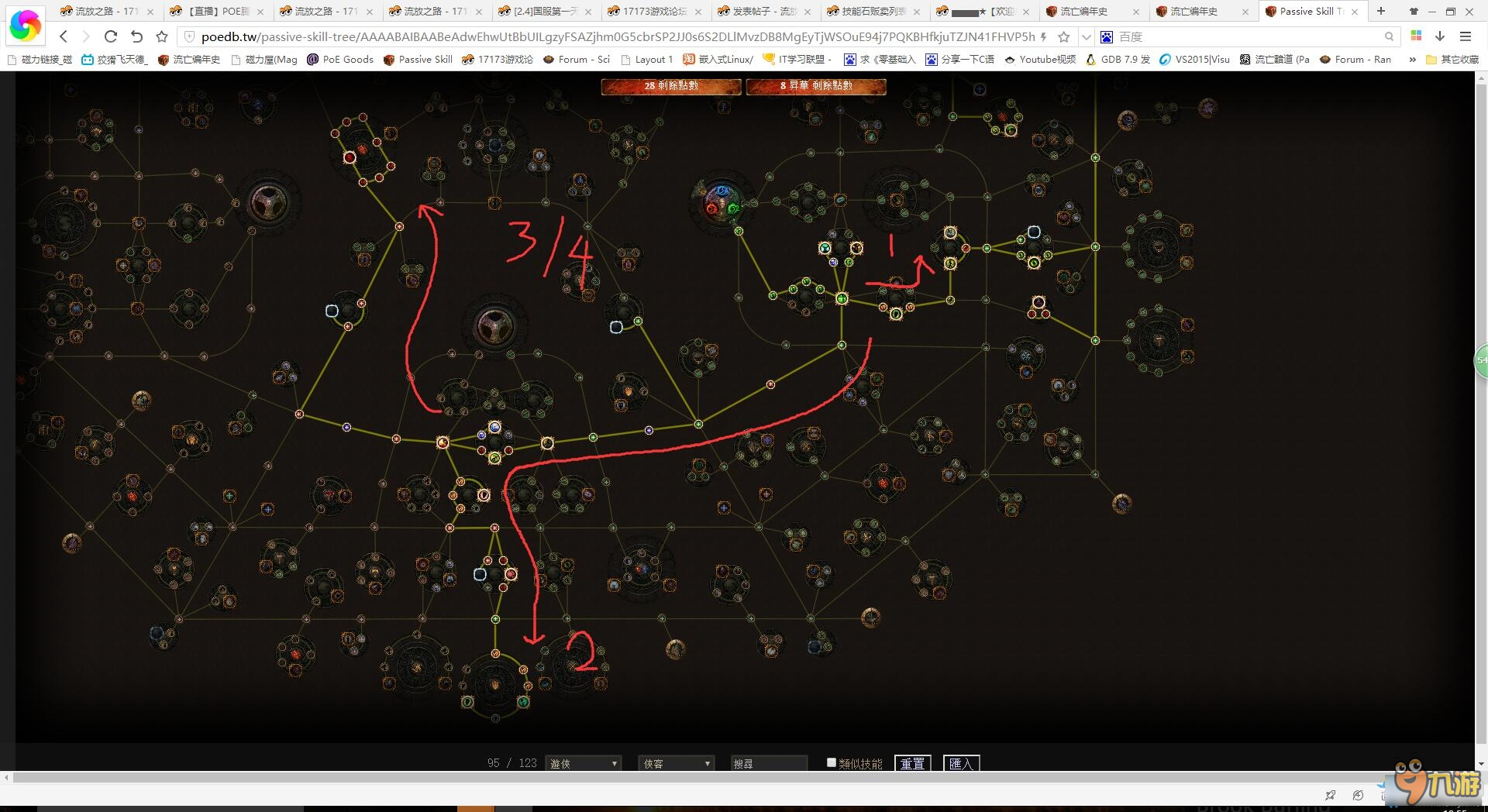Click the 百度 search input box
The height and width of the screenshot is (812, 1488).
1248,36
